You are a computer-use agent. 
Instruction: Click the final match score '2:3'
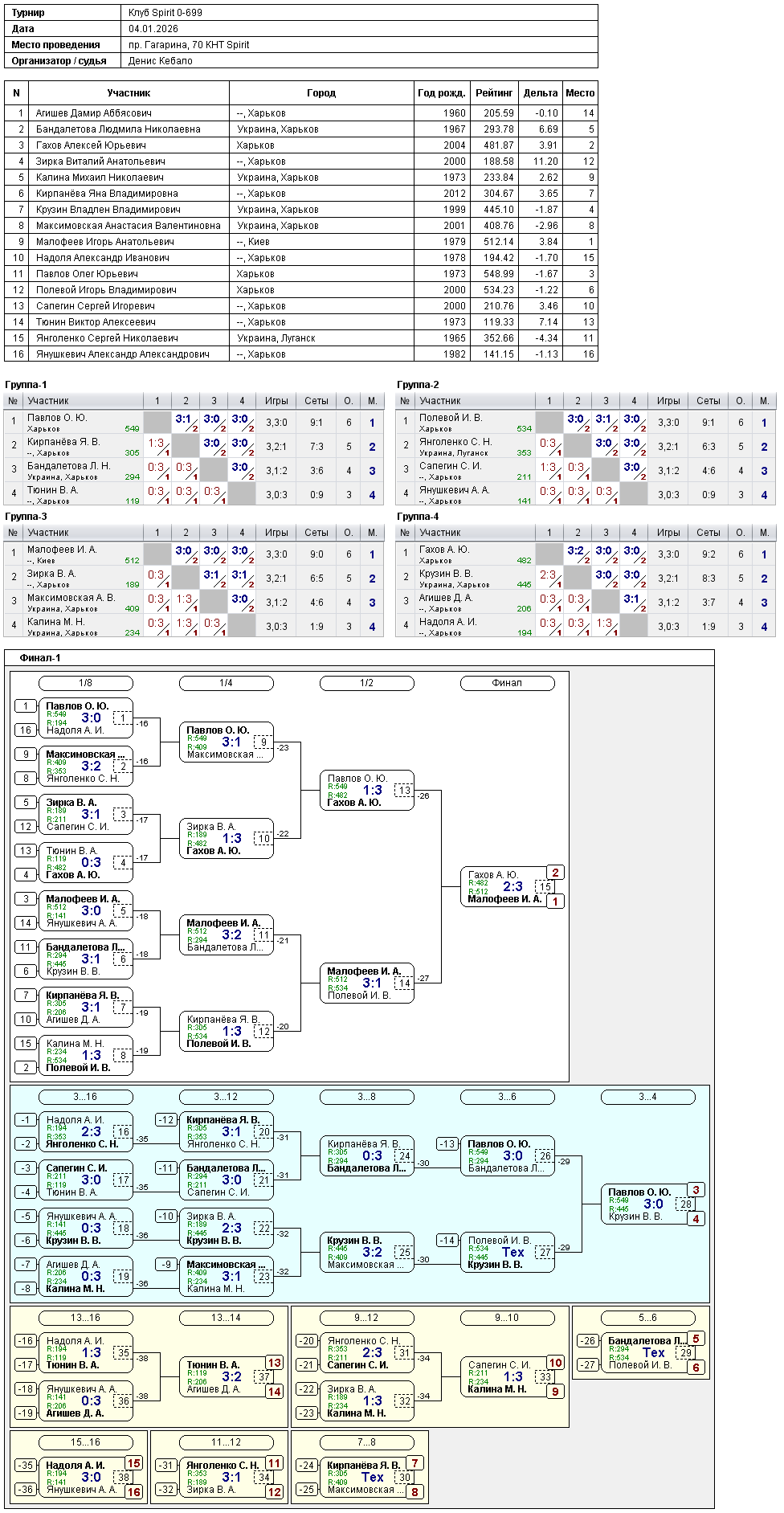tap(512, 886)
